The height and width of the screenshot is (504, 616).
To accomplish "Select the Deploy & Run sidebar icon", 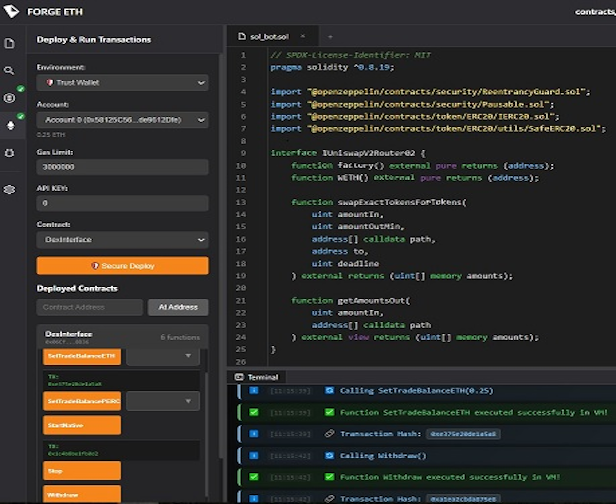I will 10,126.
